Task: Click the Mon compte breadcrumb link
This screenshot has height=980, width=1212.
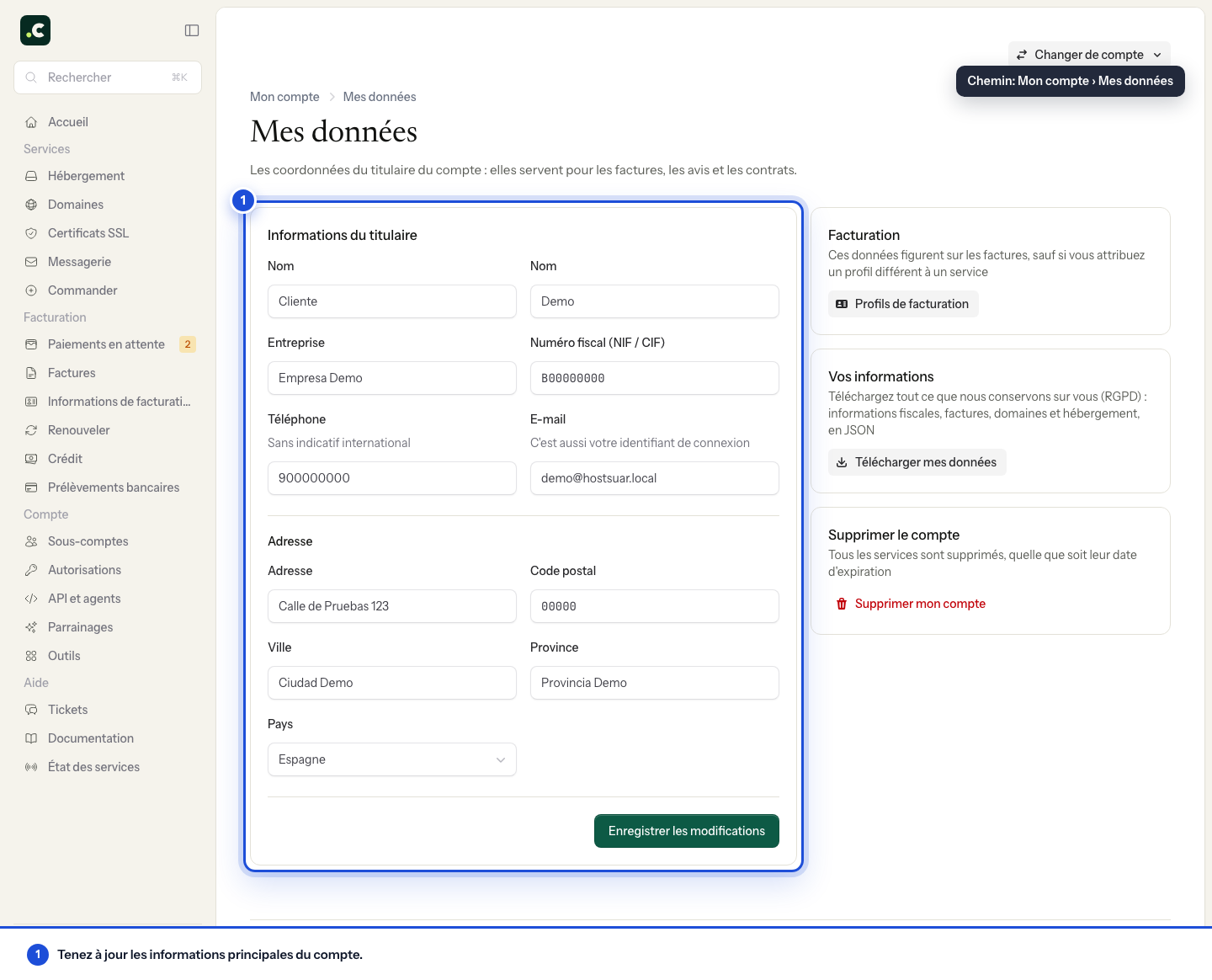Action: [284, 97]
